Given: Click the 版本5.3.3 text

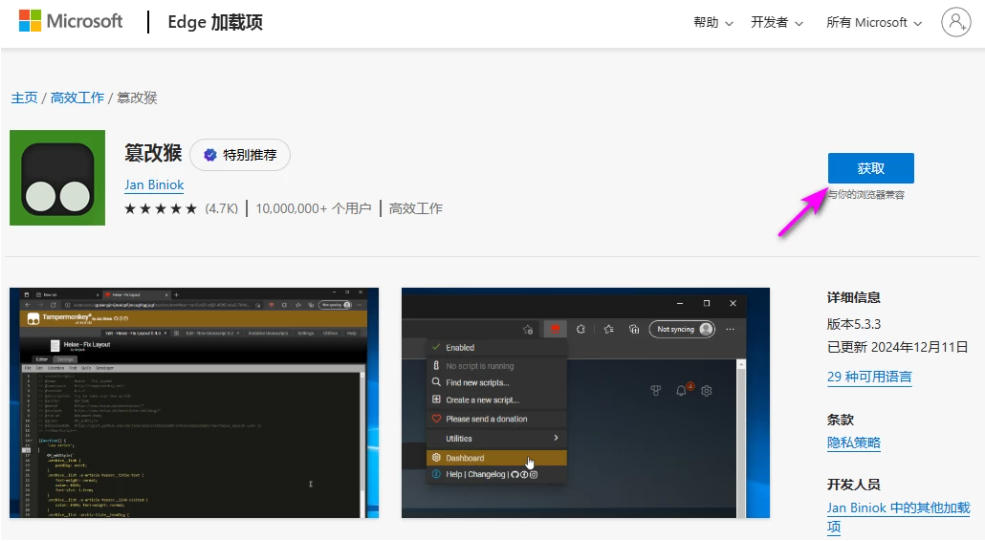Looking at the screenshot, I should point(854,324).
